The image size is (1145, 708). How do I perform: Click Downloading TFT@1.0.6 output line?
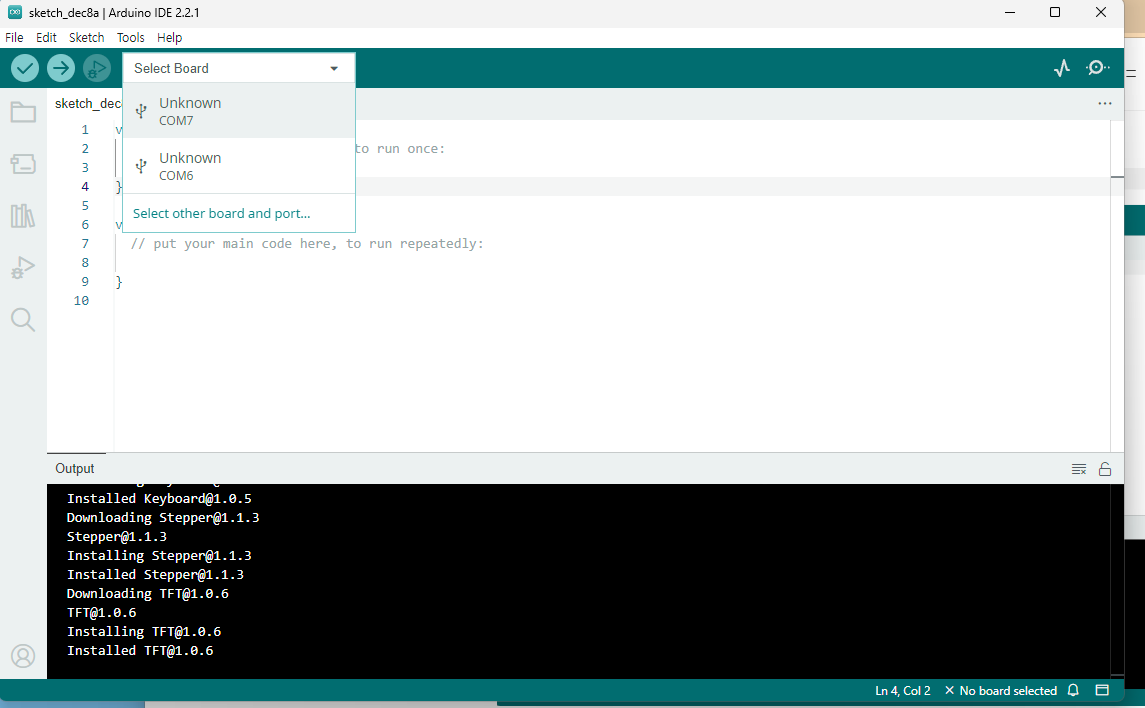click(148, 593)
